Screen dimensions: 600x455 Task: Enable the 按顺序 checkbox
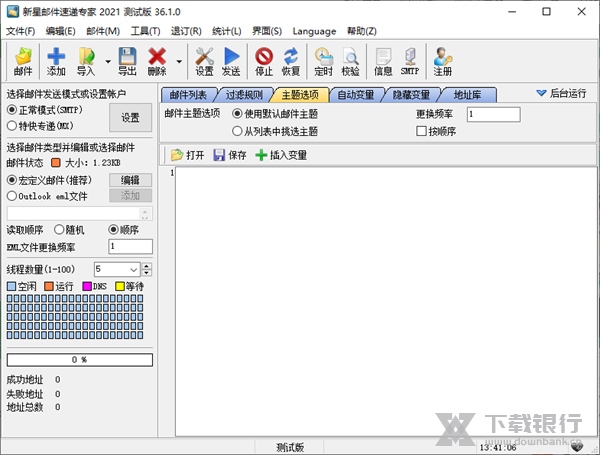(422, 131)
